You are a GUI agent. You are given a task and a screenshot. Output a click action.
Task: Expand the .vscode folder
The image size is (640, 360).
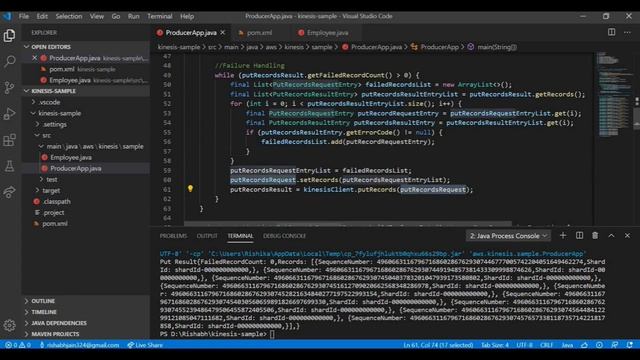49,102
